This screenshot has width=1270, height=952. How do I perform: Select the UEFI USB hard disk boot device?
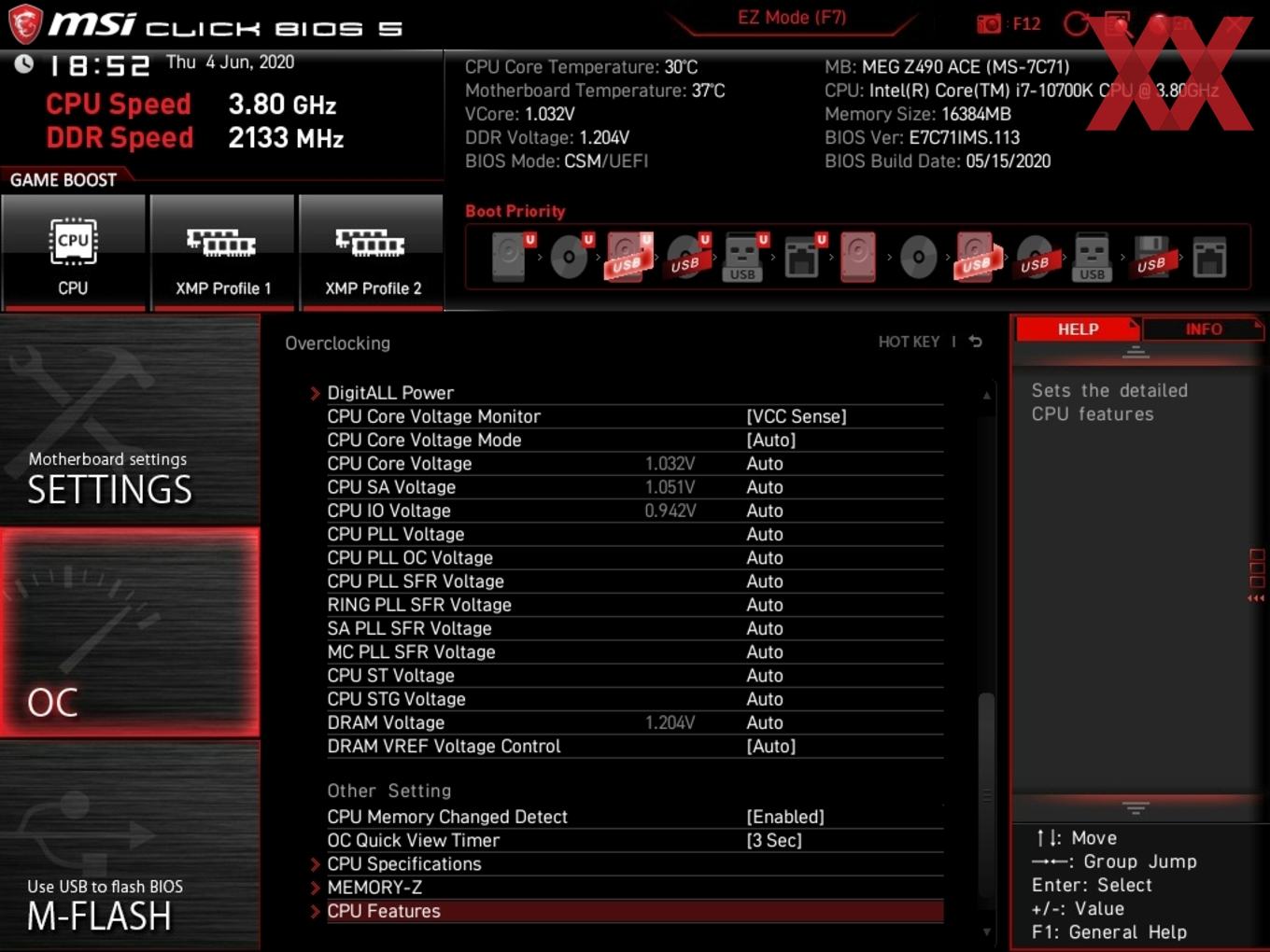628,256
